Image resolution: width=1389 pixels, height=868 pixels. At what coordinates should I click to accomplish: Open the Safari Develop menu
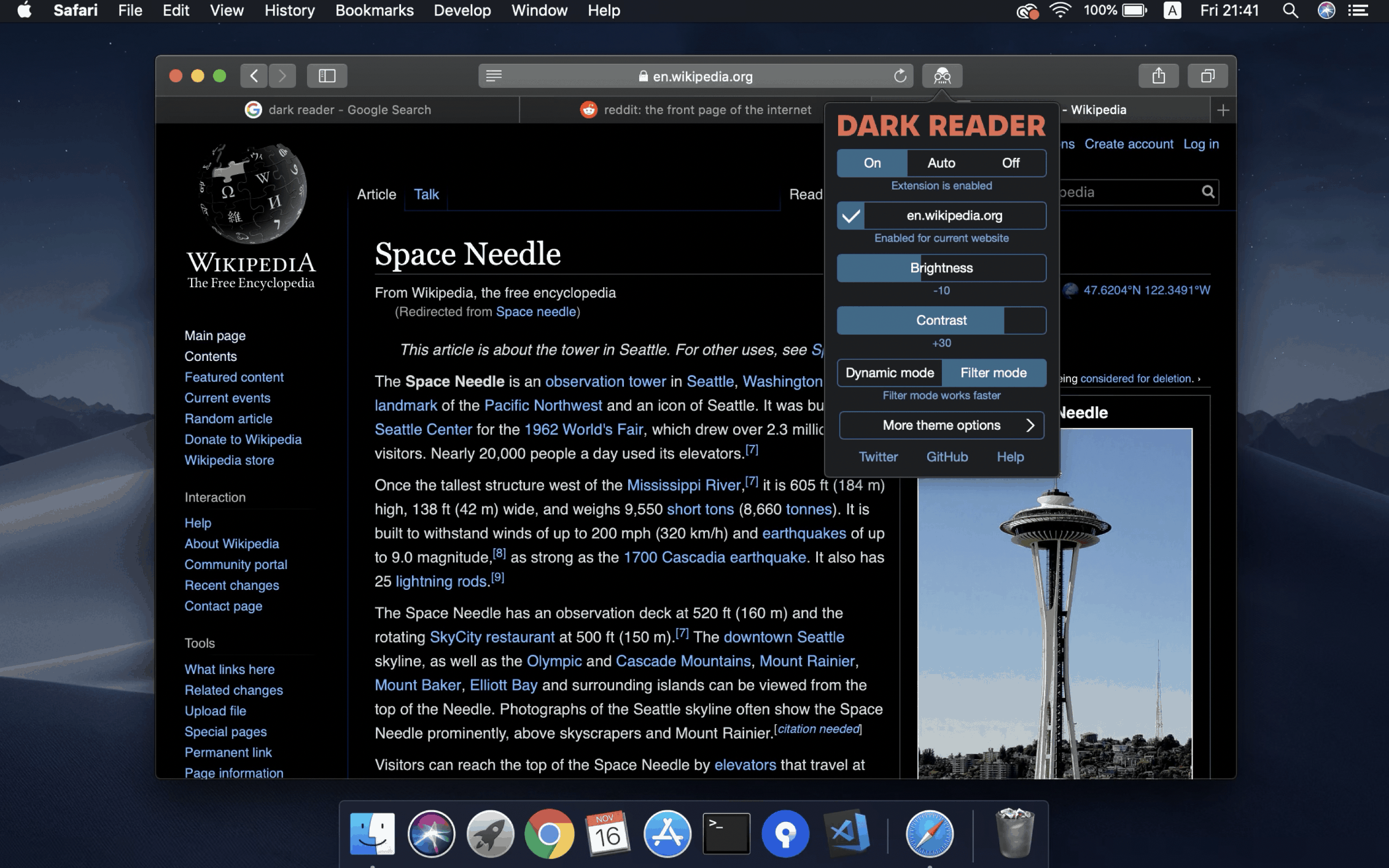click(462, 10)
